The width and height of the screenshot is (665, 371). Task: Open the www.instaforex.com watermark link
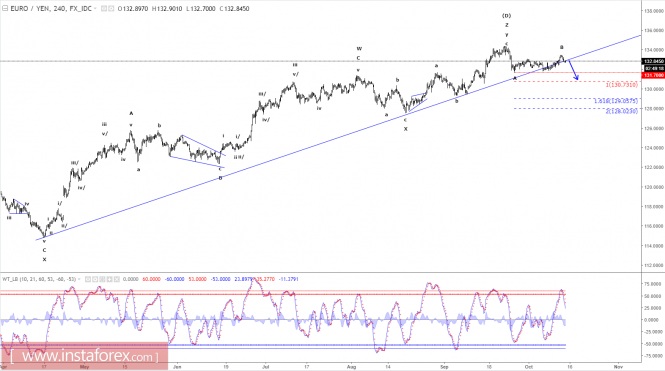click(84, 356)
